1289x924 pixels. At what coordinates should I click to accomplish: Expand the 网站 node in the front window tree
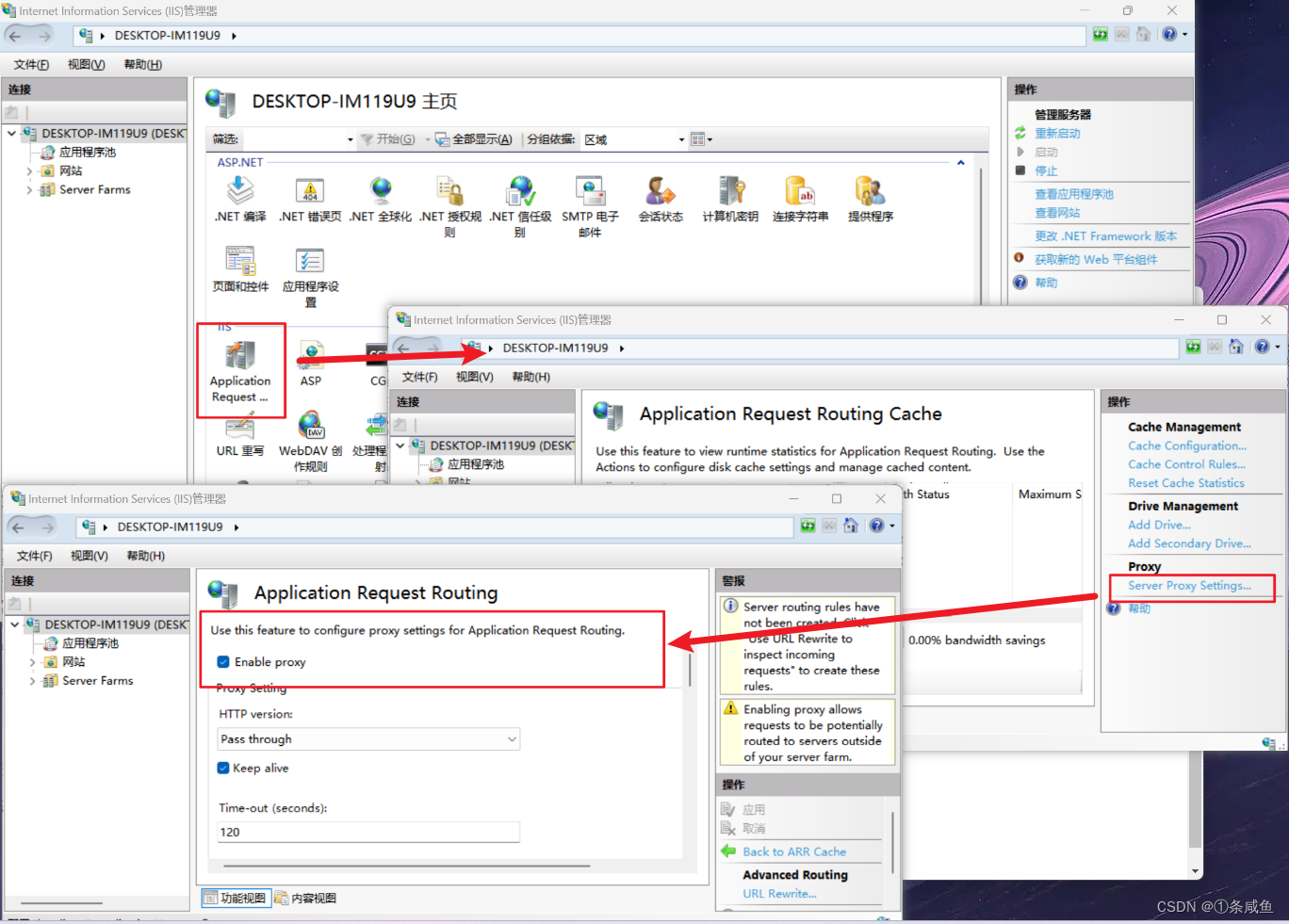tap(32, 662)
